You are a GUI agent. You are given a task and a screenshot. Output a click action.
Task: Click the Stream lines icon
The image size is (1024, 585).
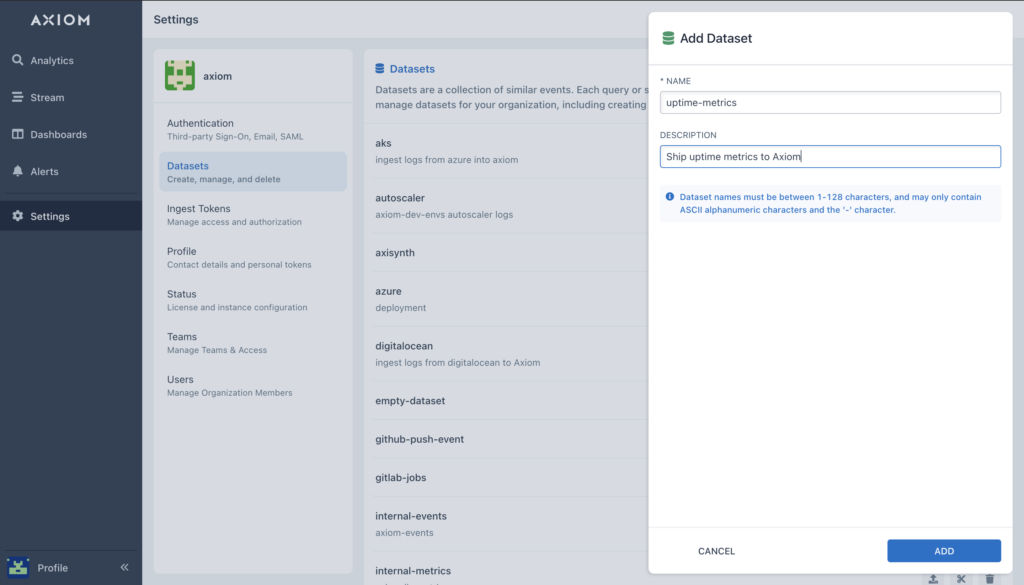(x=18, y=97)
